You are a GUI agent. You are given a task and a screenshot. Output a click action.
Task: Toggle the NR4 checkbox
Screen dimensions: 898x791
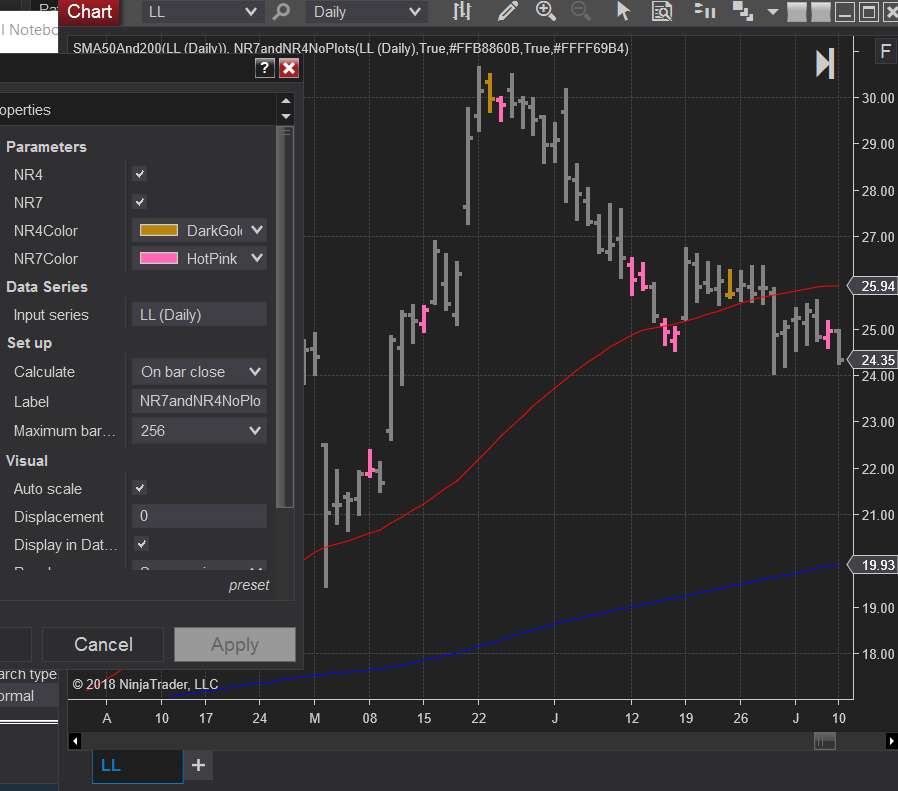[140, 174]
